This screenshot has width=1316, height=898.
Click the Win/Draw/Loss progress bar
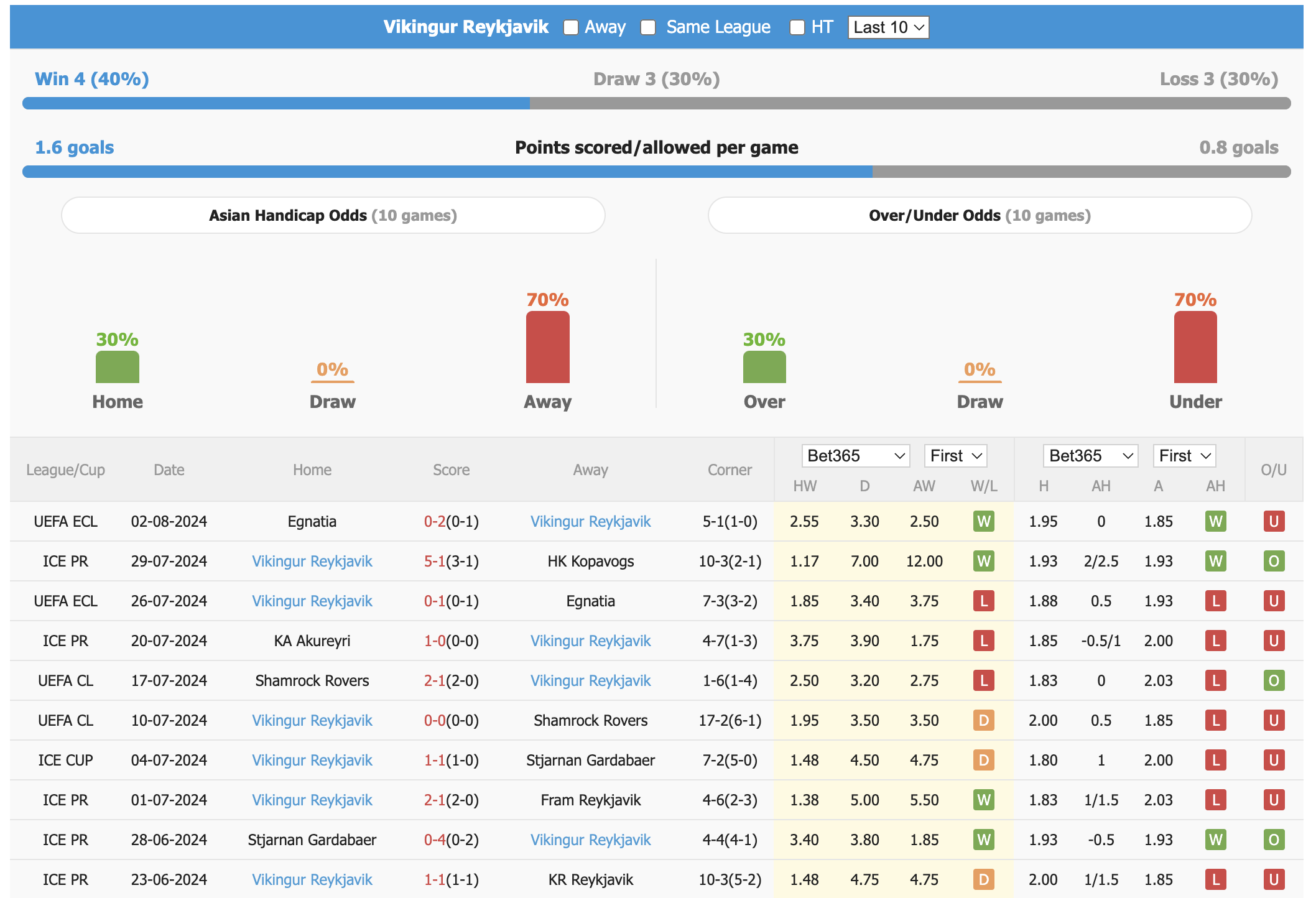click(657, 103)
